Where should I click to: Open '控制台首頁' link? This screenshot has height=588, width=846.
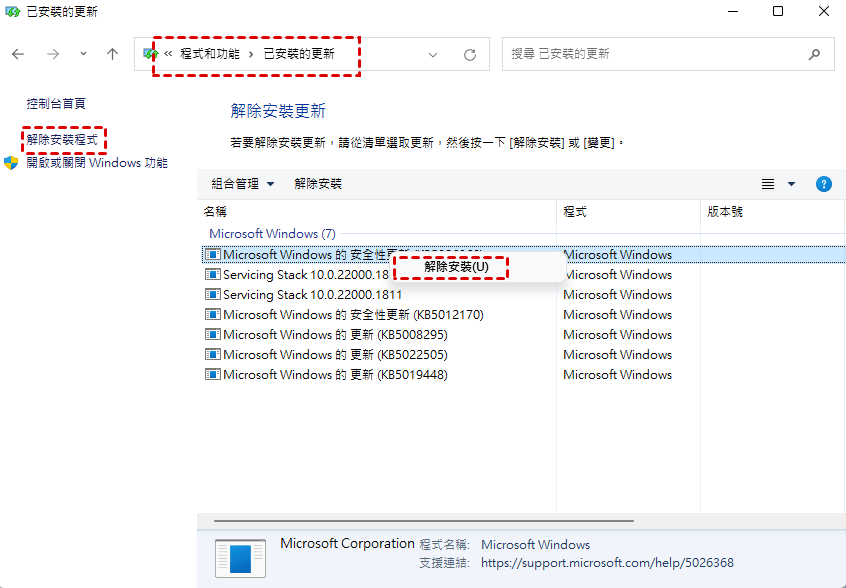pos(56,104)
